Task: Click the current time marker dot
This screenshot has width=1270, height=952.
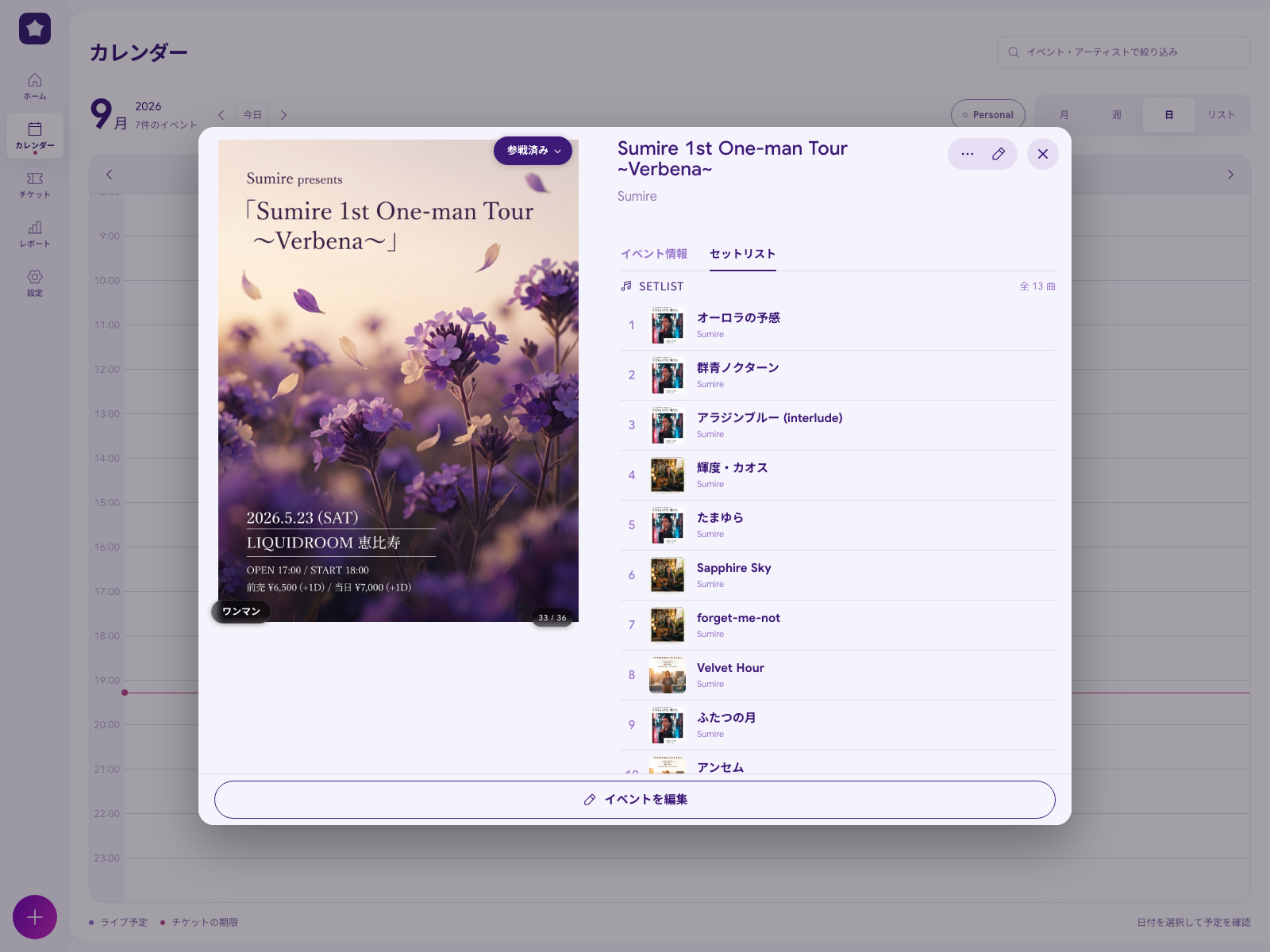Action: click(x=125, y=693)
